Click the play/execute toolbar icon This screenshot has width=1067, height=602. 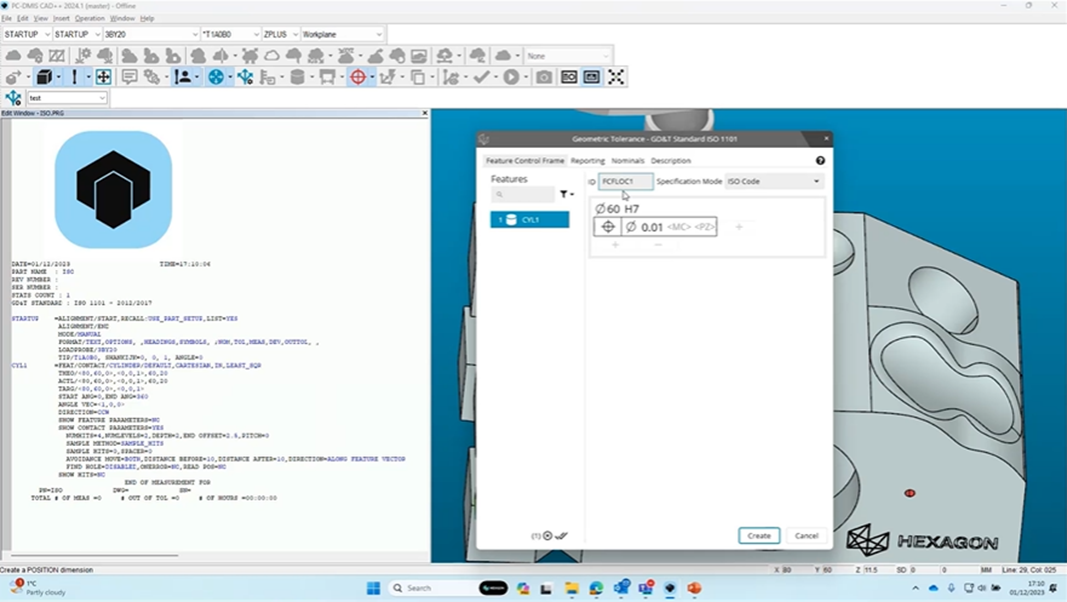click(x=510, y=77)
